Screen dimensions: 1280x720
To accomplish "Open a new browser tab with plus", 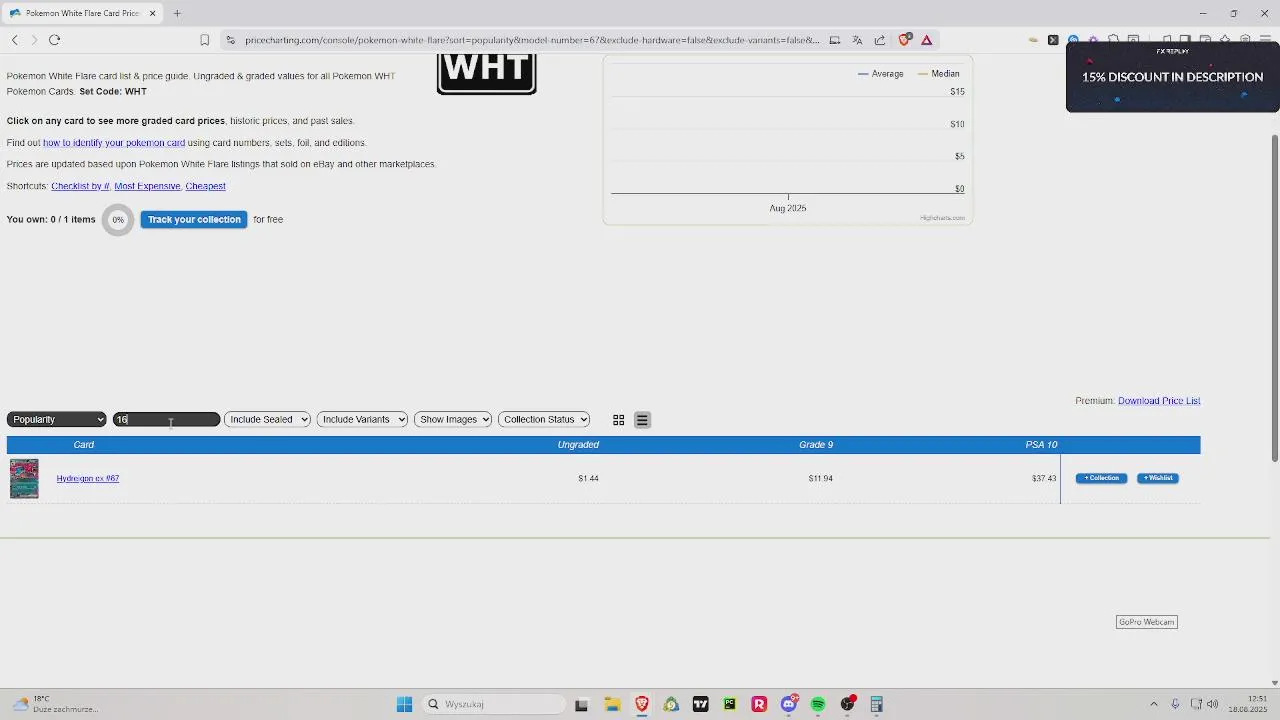I will pyautogui.click(x=177, y=13).
